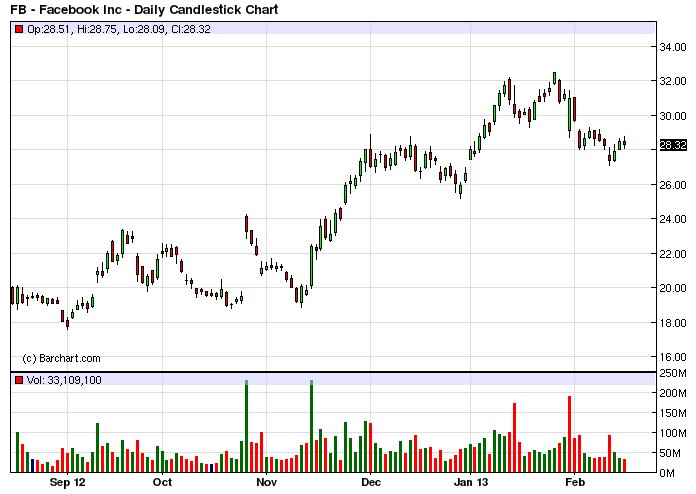Select the 'Cl:28.32' close value

(x=191, y=29)
